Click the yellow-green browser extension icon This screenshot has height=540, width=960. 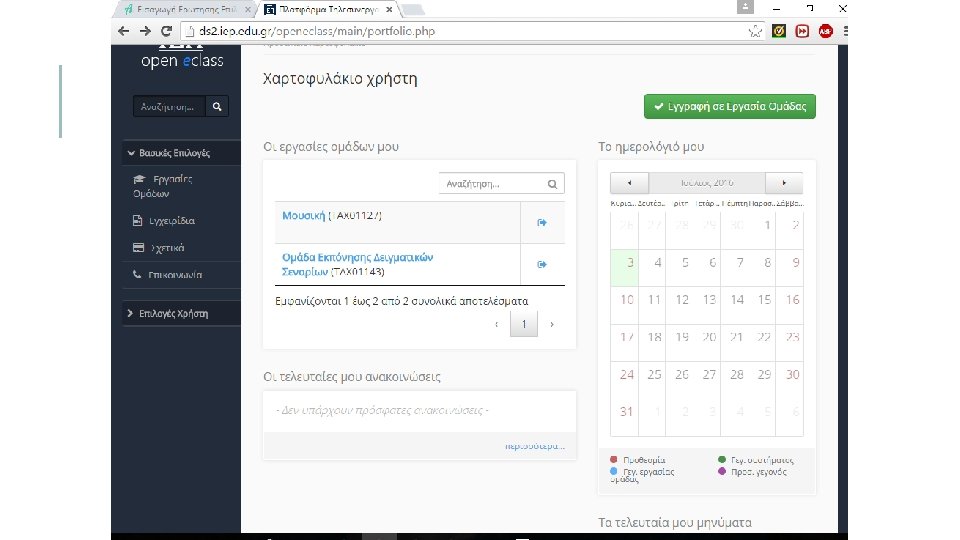pos(779,31)
